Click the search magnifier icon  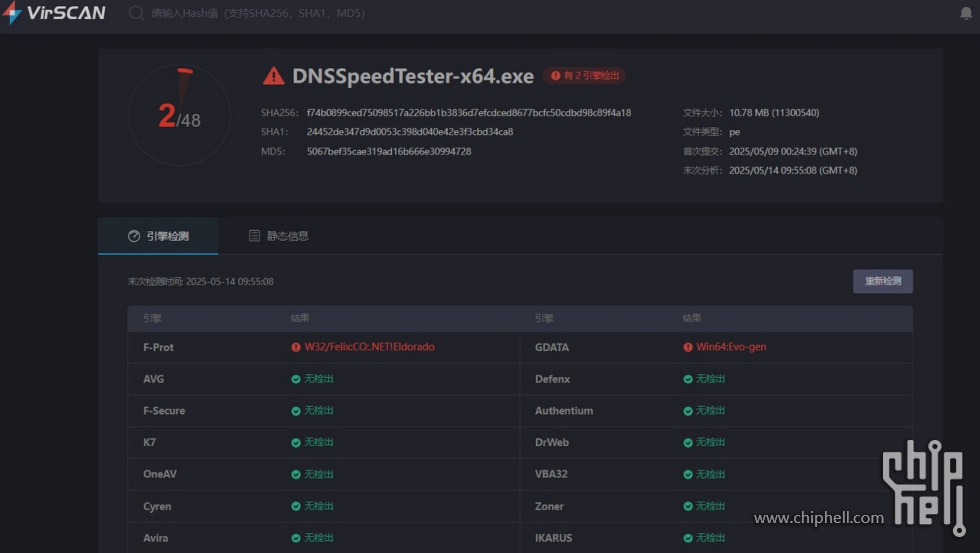136,13
